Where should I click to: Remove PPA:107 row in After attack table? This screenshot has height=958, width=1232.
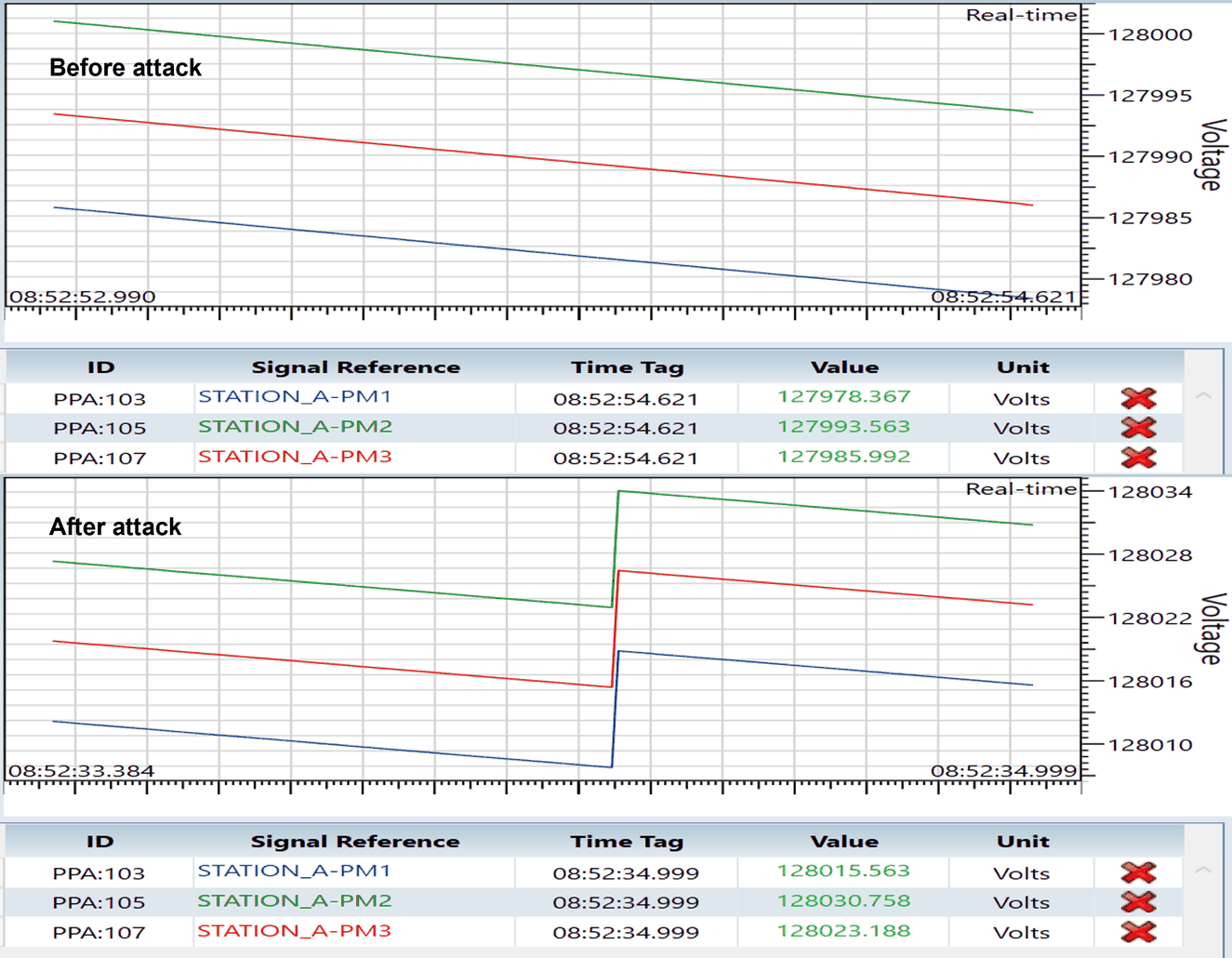[1138, 932]
